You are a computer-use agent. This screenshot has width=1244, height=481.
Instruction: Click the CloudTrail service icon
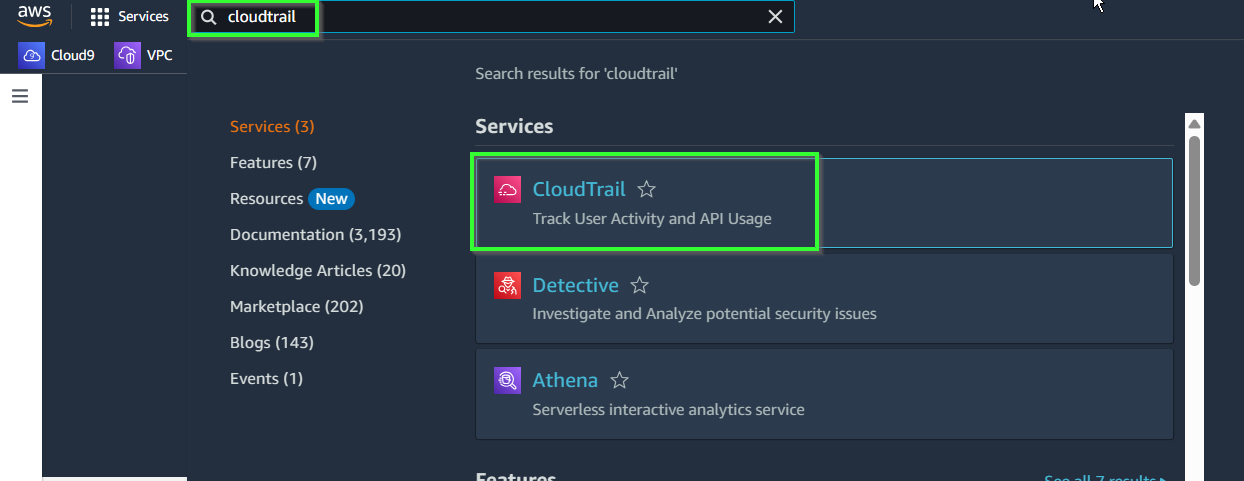point(508,190)
